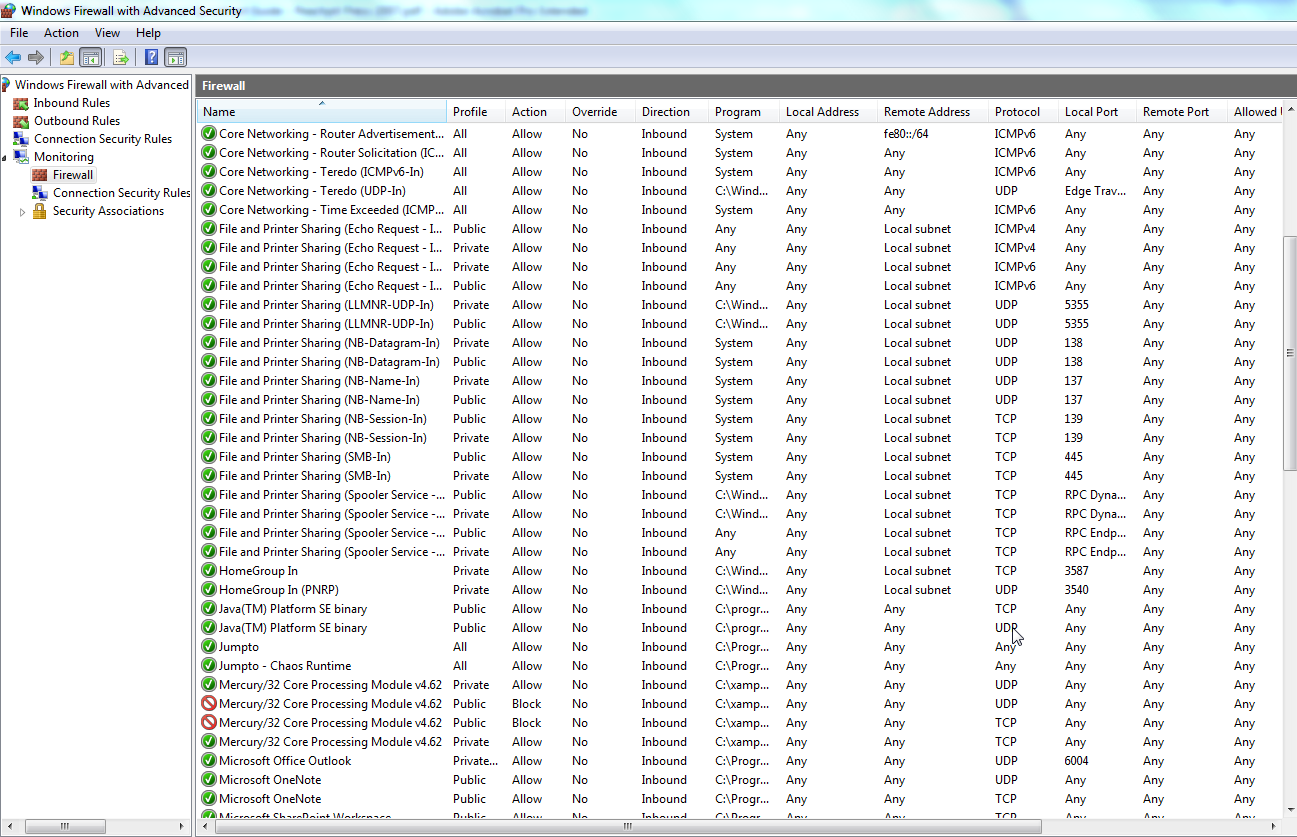This screenshot has width=1297, height=837.
Task: Expand the Security Associations tree node
Action: pyautogui.click(x=22, y=210)
